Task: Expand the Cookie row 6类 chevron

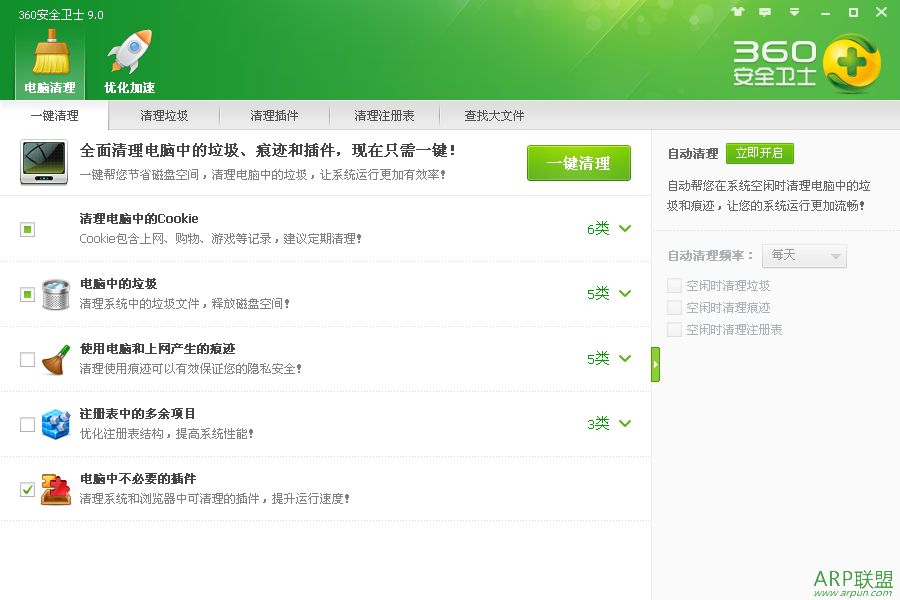Action: 625,229
